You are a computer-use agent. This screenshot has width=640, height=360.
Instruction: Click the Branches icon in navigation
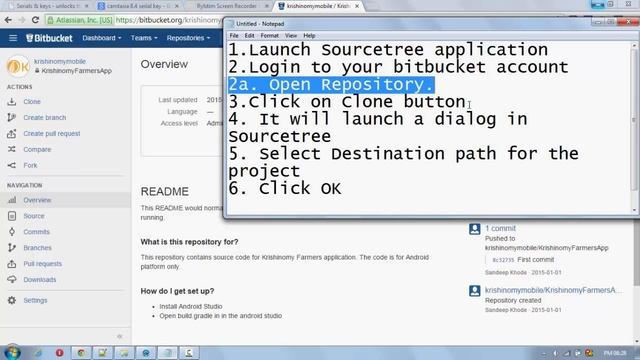click(12, 248)
